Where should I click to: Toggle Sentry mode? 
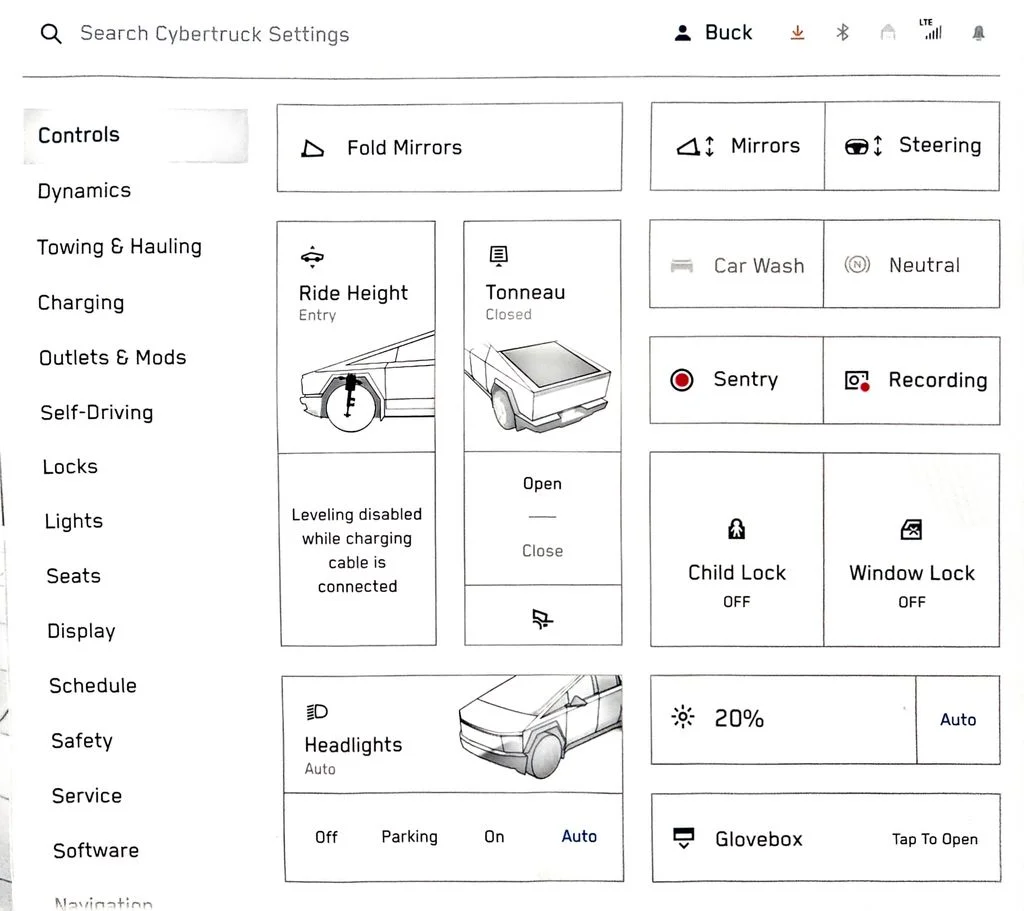736,380
